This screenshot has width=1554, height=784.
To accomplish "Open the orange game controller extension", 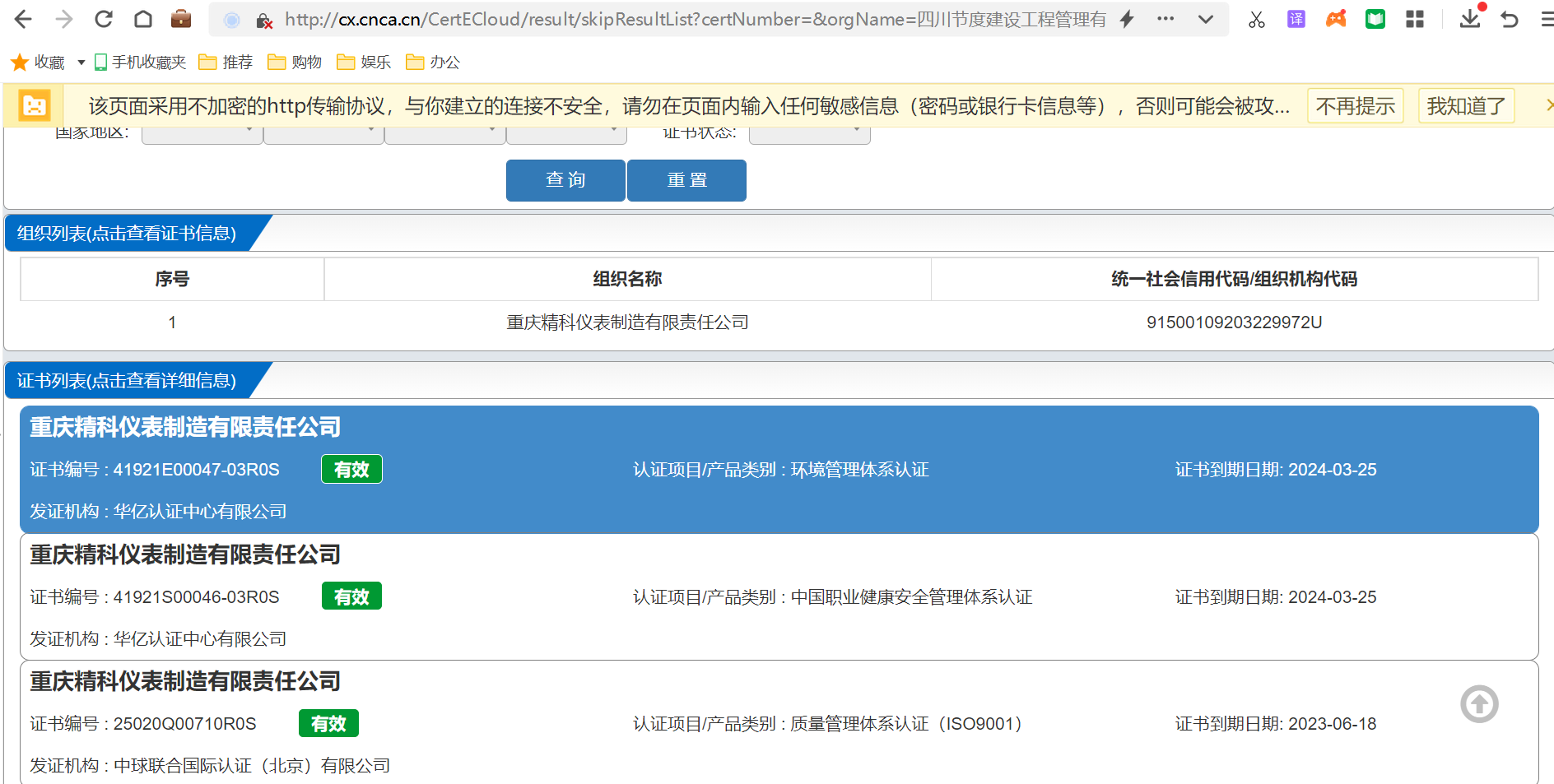I will coord(1336,18).
